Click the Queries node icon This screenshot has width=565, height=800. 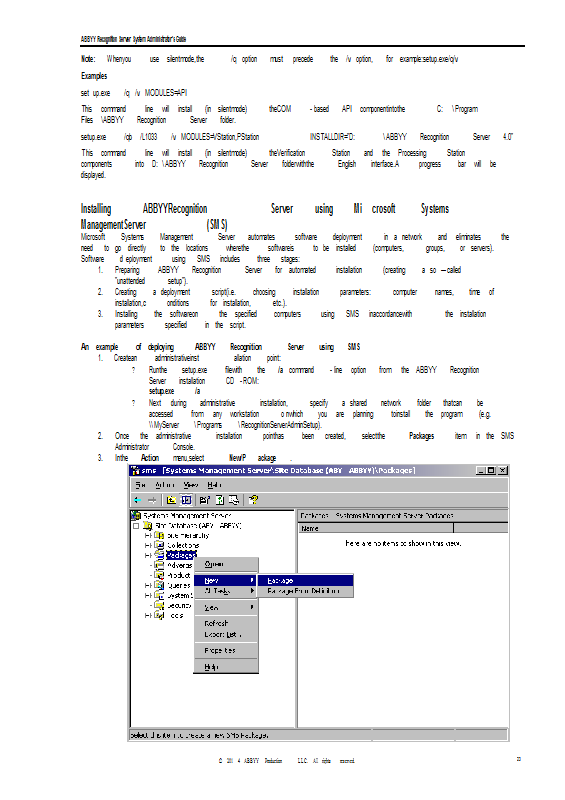pyautogui.click(x=159, y=585)
